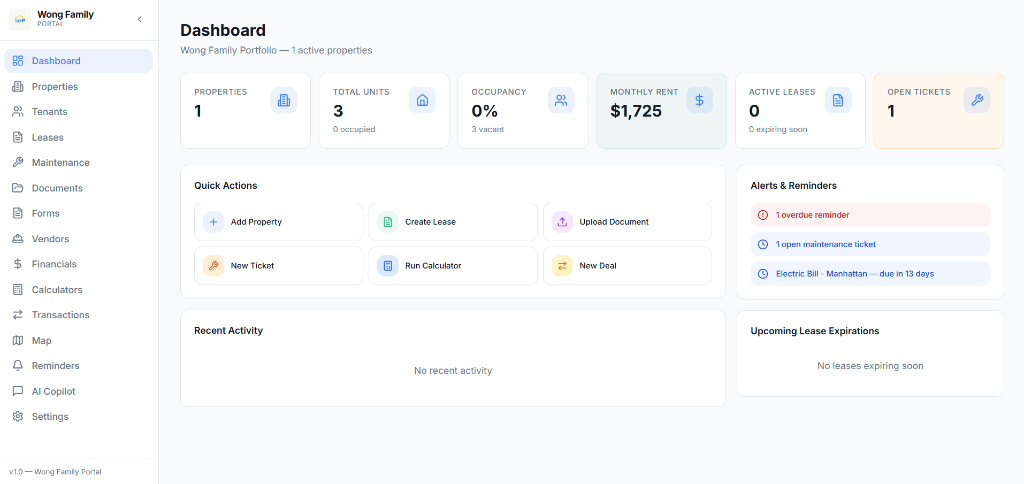Click the Map icon in sidebar
1024x484 pixels.
point(18,340)
